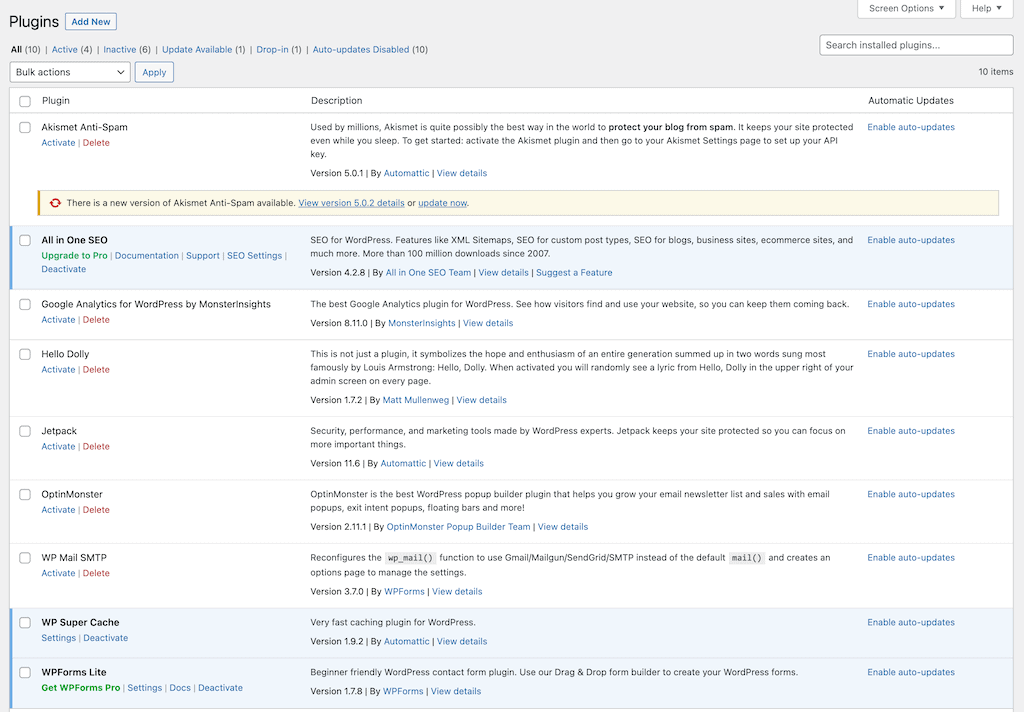Open WPForms author link under WP Mail SMTP

tap(404, 592)
